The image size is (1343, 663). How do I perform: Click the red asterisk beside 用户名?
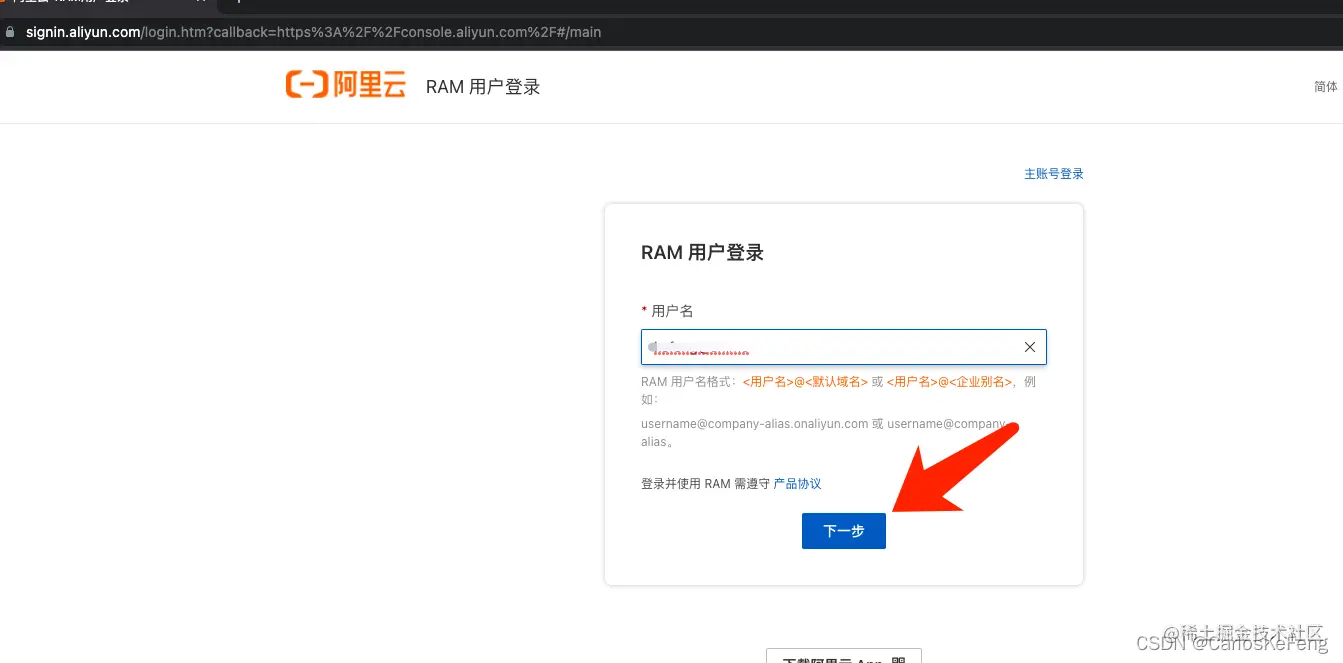(645, 310)
